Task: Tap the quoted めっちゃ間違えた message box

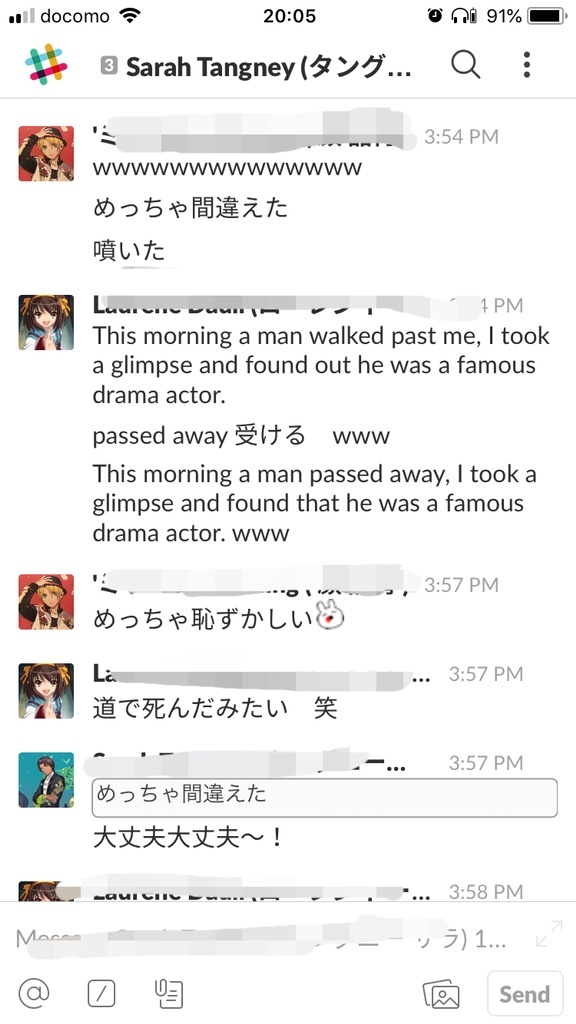Action: pyautogui.click(x=325, y=797)
